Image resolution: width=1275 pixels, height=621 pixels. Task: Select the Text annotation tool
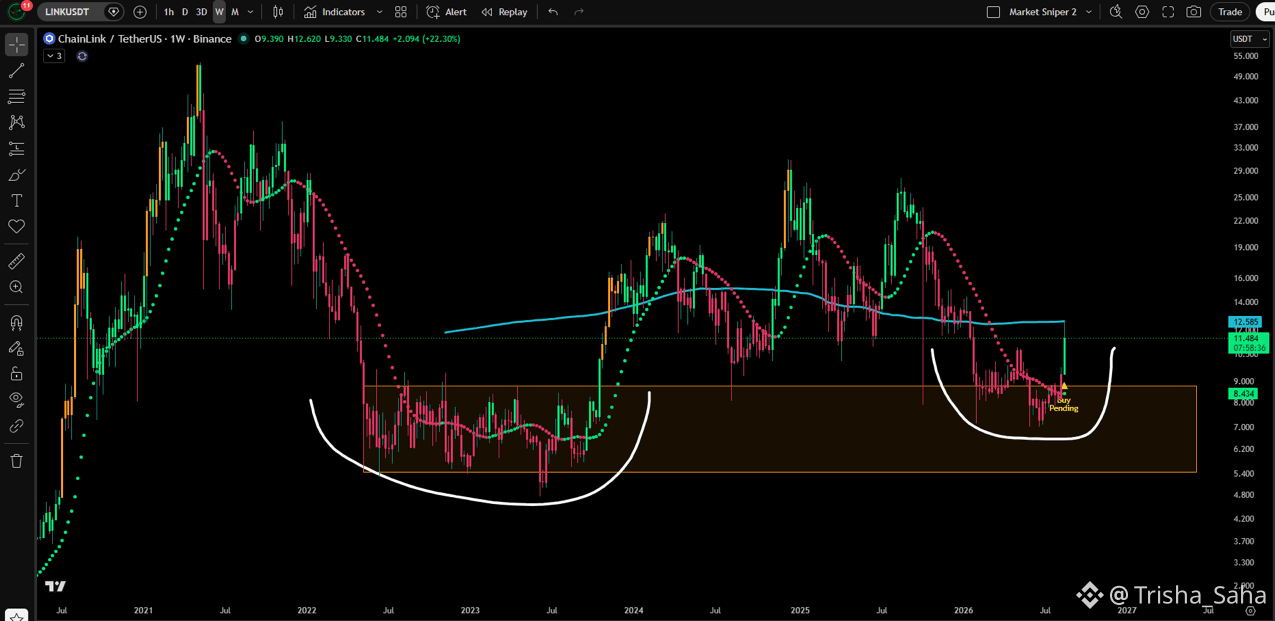tap(17, 201)
